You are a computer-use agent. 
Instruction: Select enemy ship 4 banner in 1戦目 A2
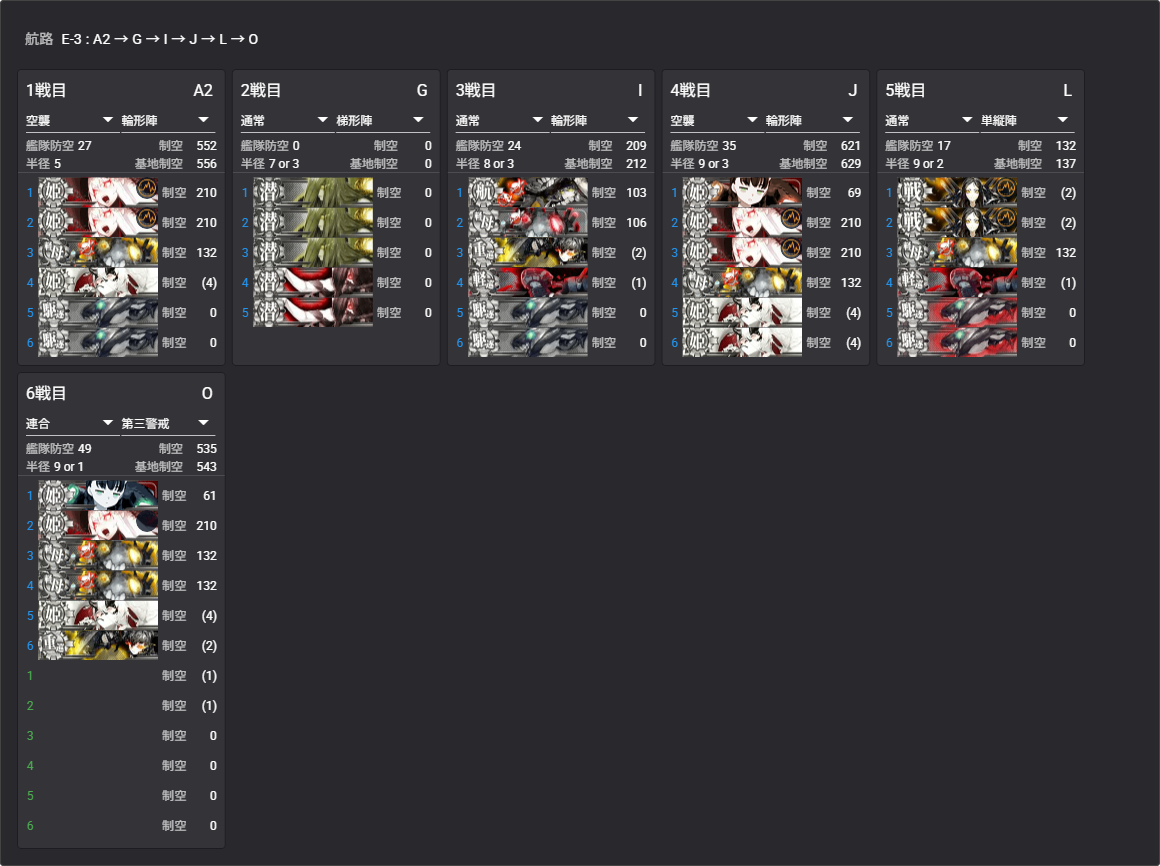(x=98, y=283)
